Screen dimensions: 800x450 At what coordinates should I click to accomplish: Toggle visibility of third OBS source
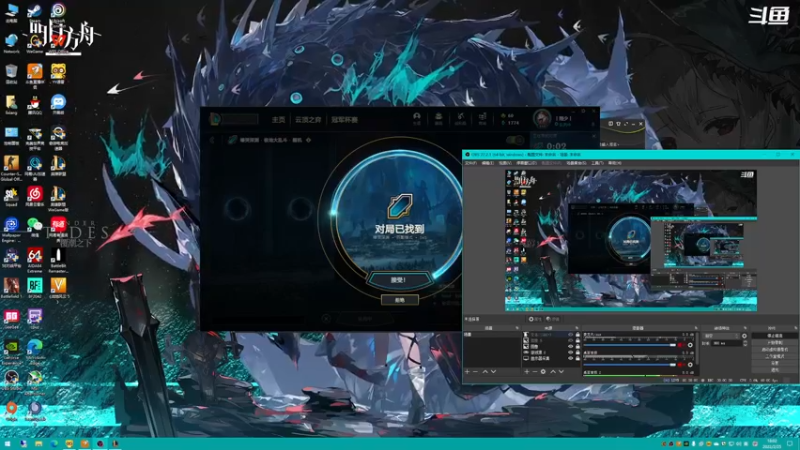point(570,346)
